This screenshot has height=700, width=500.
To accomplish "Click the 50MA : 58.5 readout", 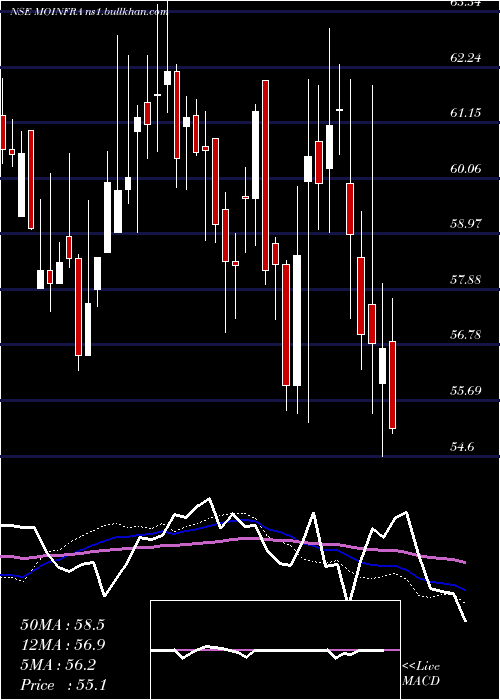I will point(62,625).
